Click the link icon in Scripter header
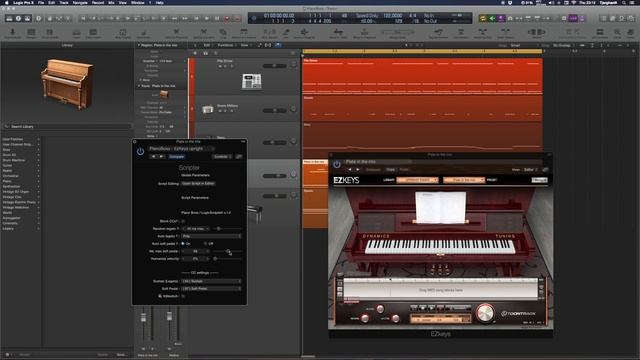 point(239,156)
